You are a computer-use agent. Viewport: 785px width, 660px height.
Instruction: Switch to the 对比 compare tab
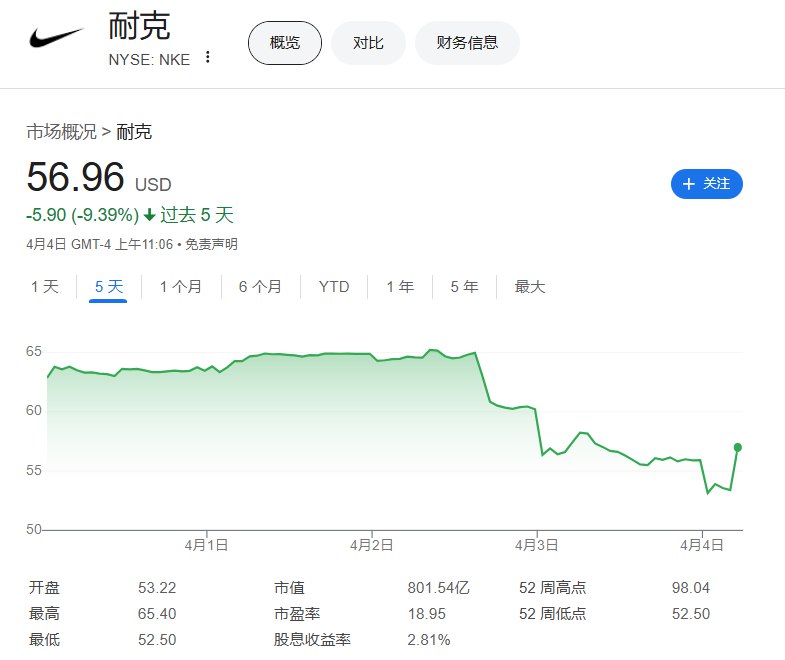pos(368,43)
